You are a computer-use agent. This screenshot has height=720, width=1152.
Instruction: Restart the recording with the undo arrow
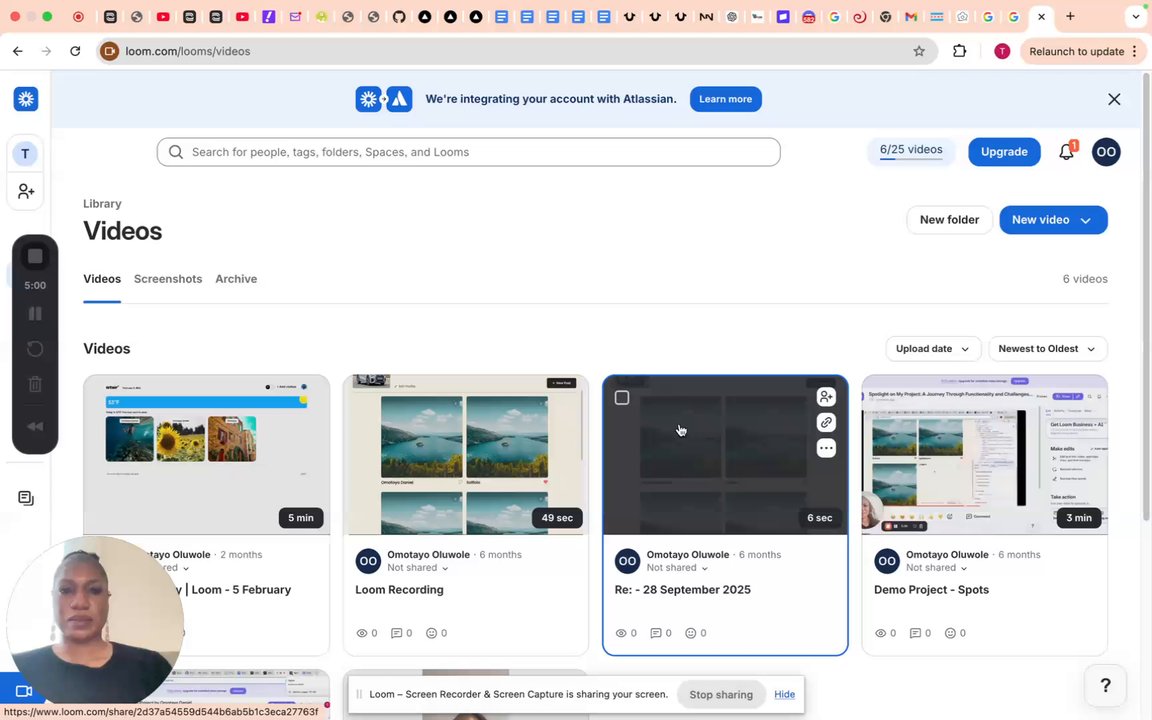click(x=35, y=349)
